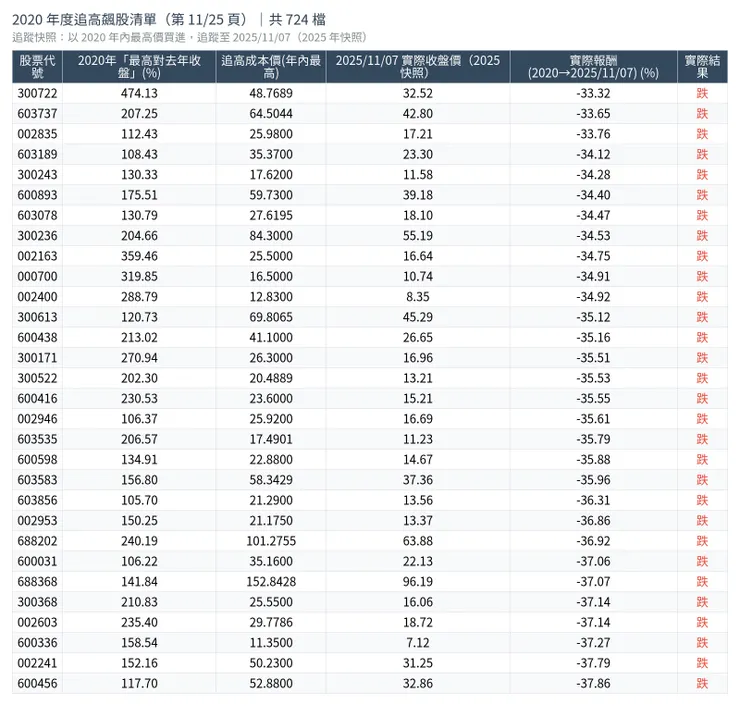Click closing price 96.19

[x=418, y=581]
